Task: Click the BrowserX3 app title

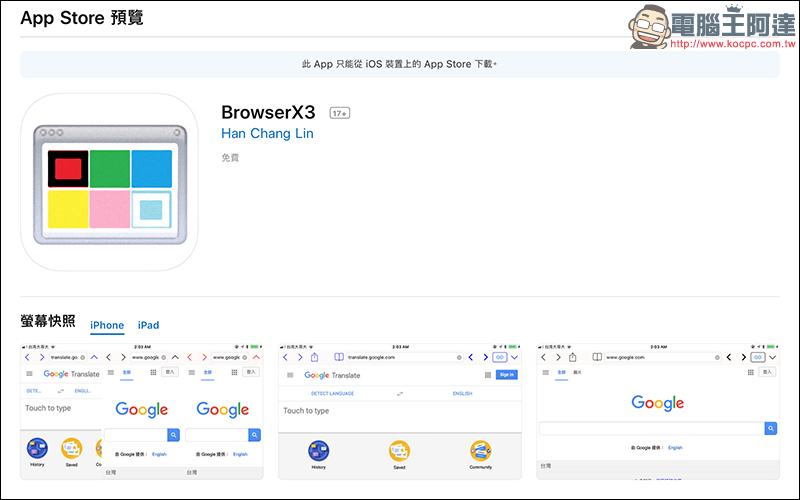Action: [x=268, y=112]
